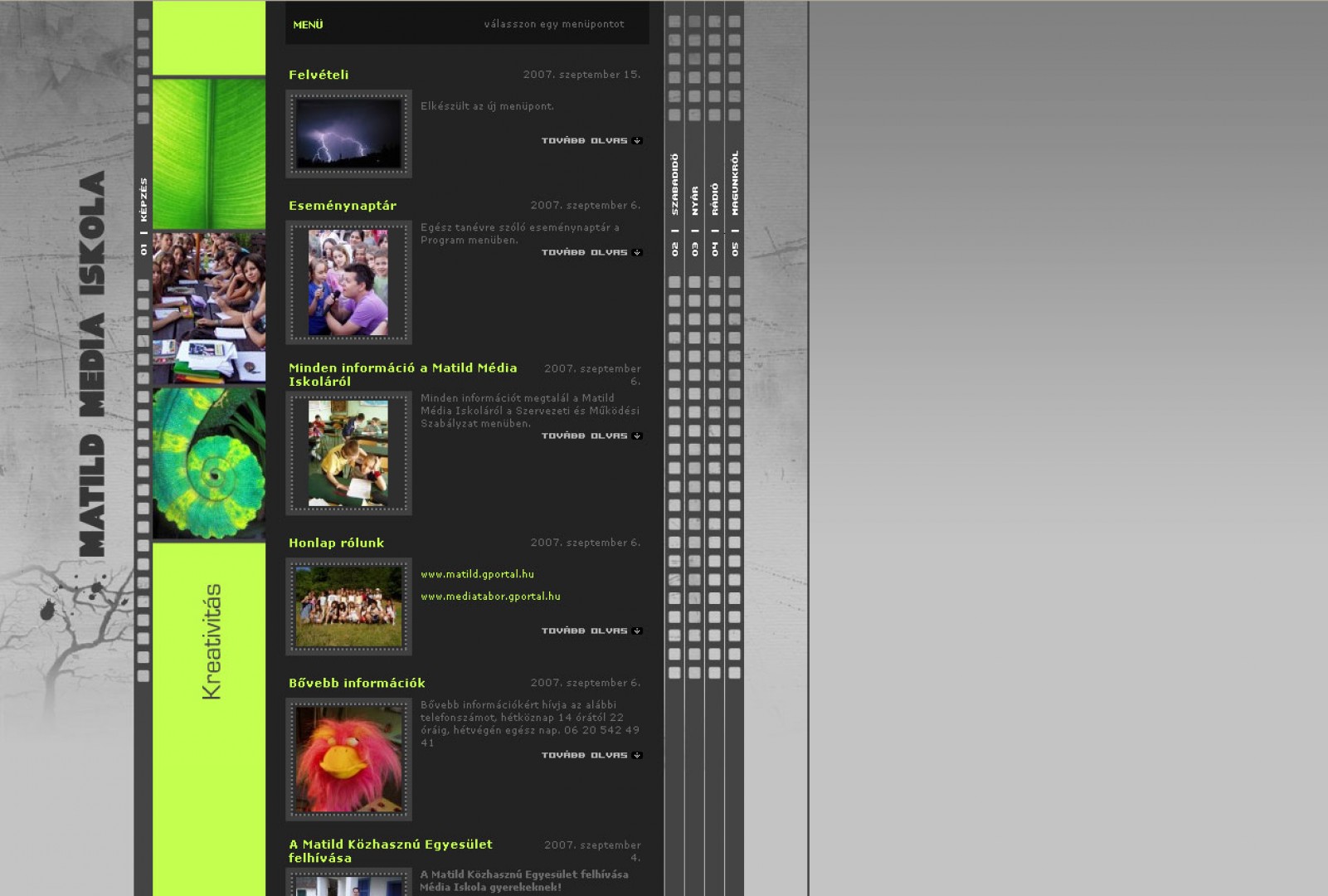Open the Felvételi article title
This screenshot has height=896, width=1328.
[319, 75]
